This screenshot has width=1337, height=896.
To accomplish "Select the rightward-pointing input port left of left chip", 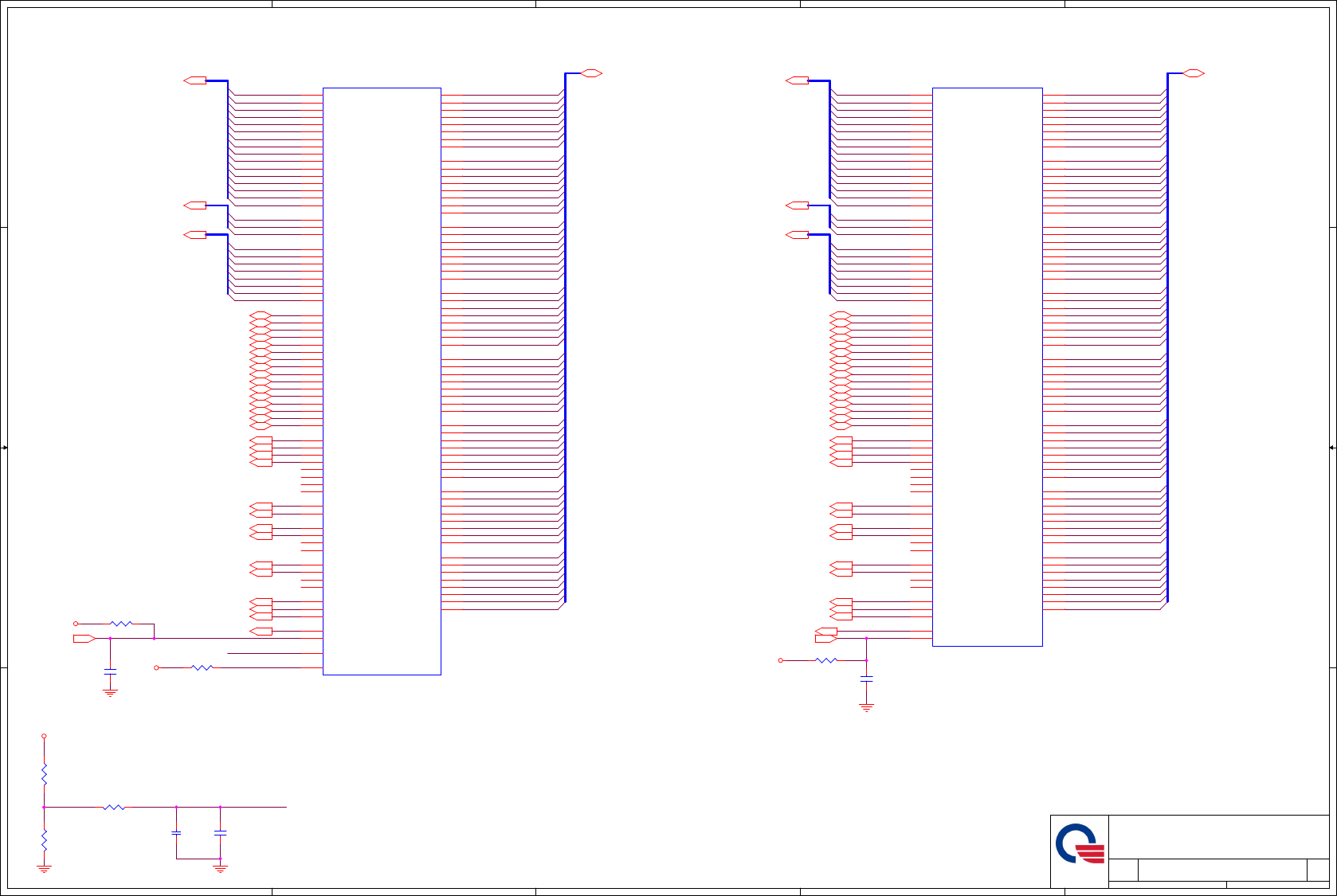I will point(84,638).
